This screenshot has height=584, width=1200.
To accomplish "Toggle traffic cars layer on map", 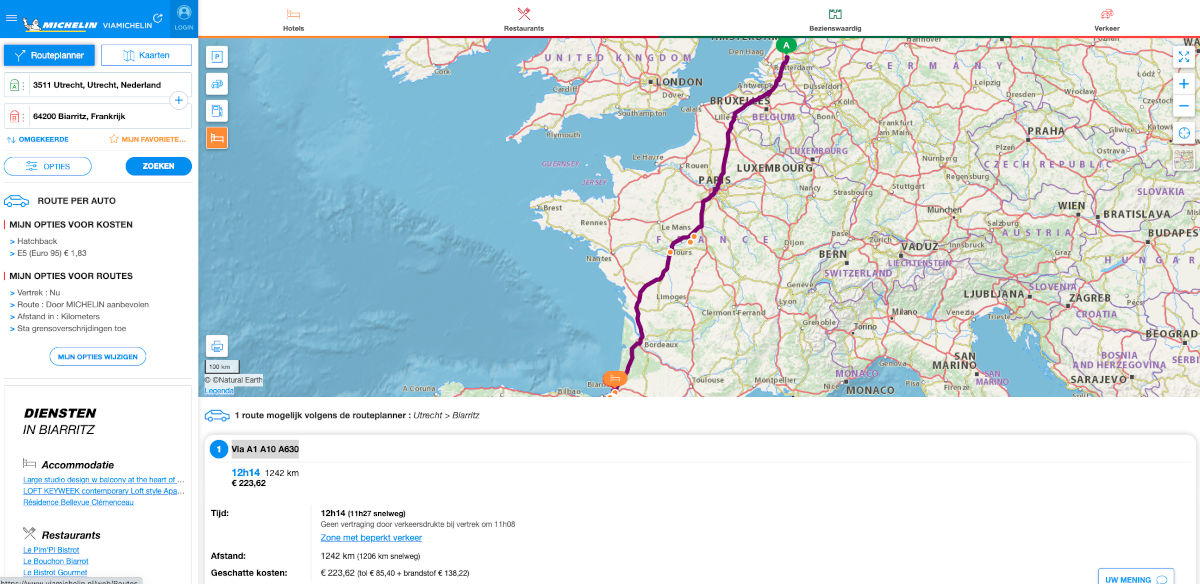I will coord(217,84).
